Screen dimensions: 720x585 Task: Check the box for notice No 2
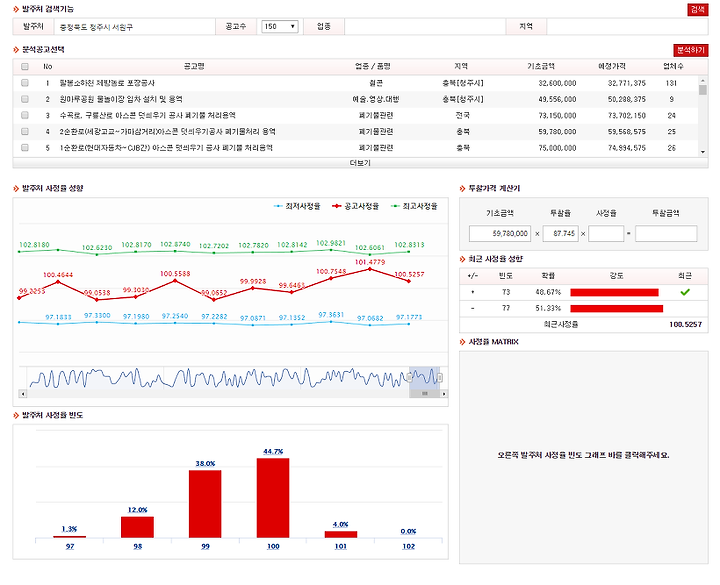point(25,99)
